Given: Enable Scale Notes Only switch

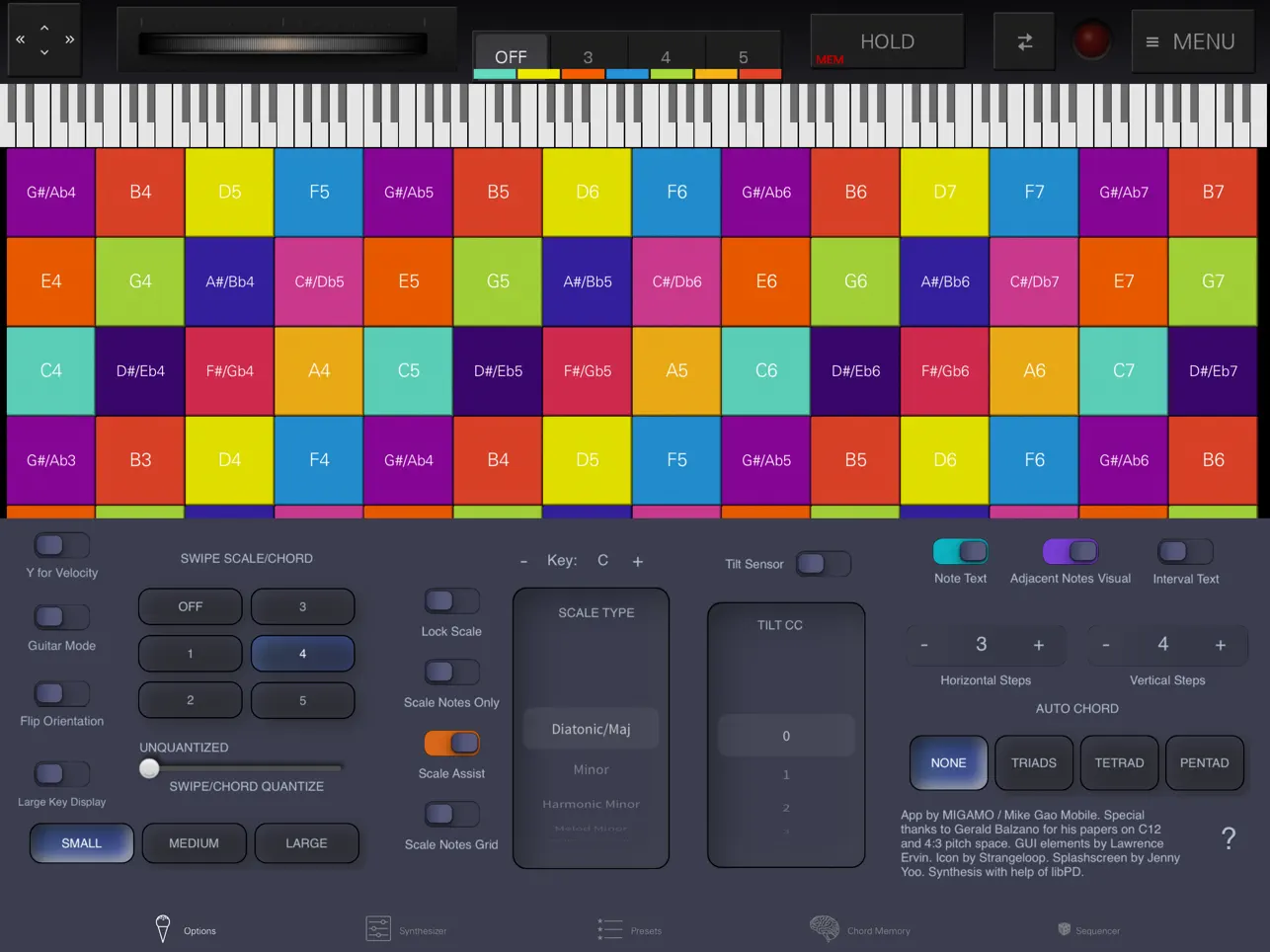Looking at the screenshot, I should point(451,673).
